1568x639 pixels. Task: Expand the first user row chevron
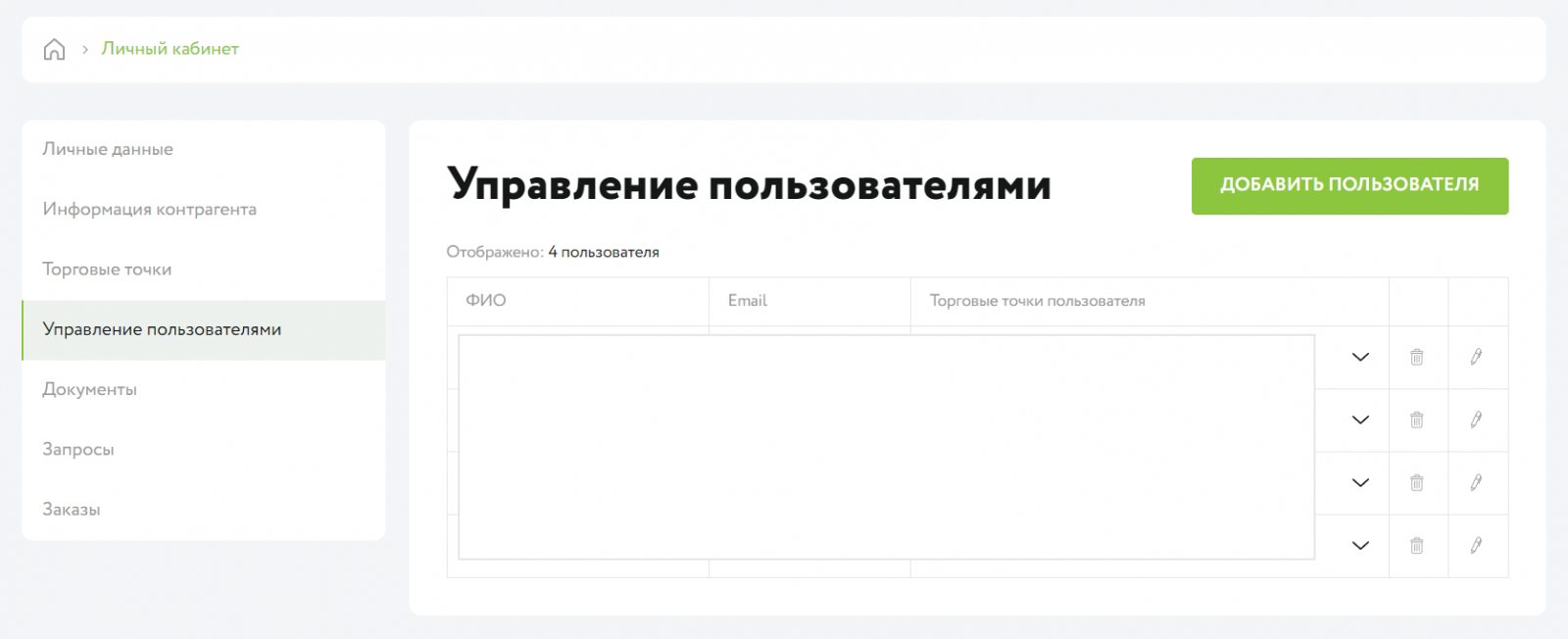1360,357
